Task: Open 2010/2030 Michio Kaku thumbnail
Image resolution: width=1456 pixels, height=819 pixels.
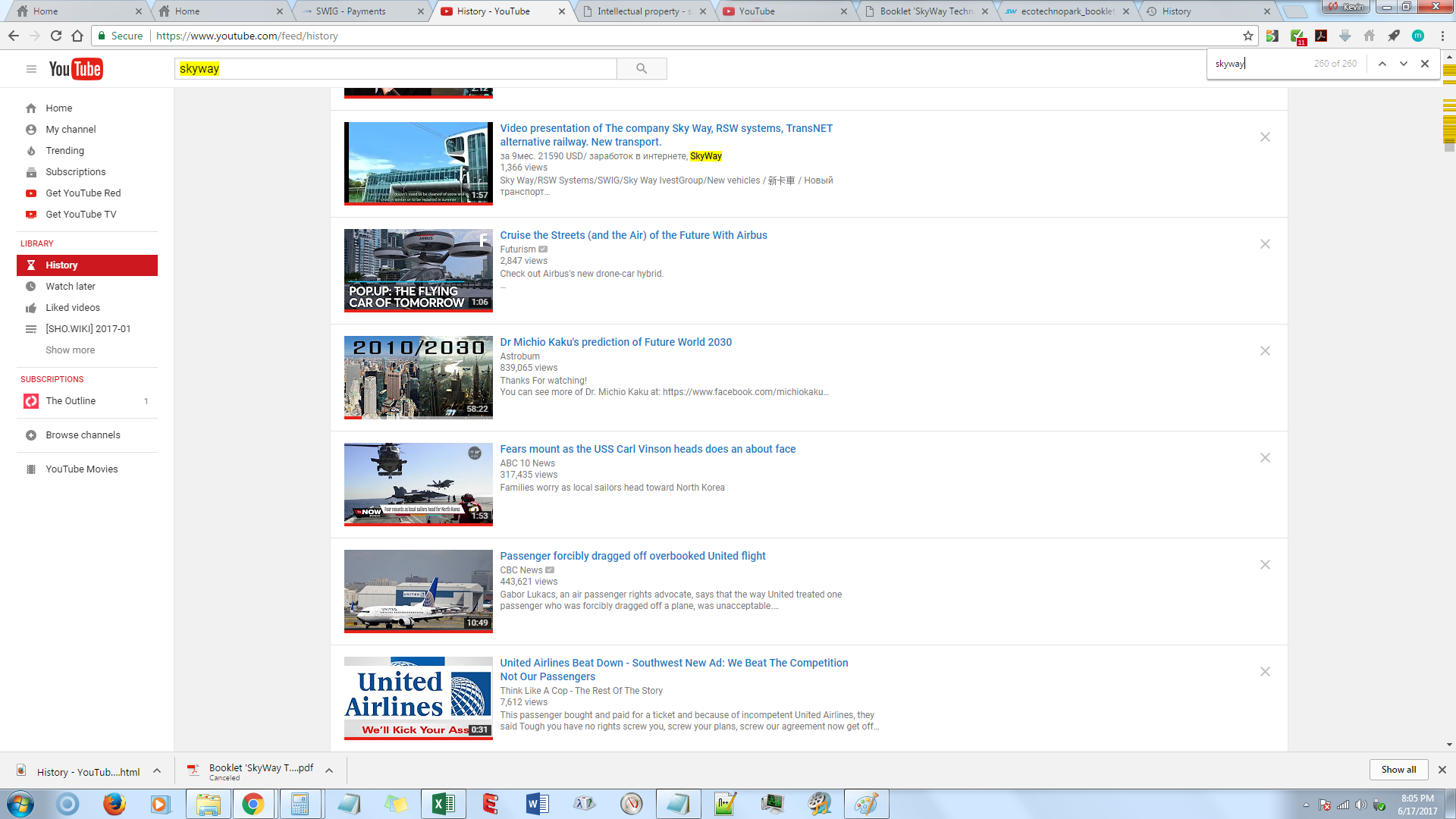Action: 419,378
